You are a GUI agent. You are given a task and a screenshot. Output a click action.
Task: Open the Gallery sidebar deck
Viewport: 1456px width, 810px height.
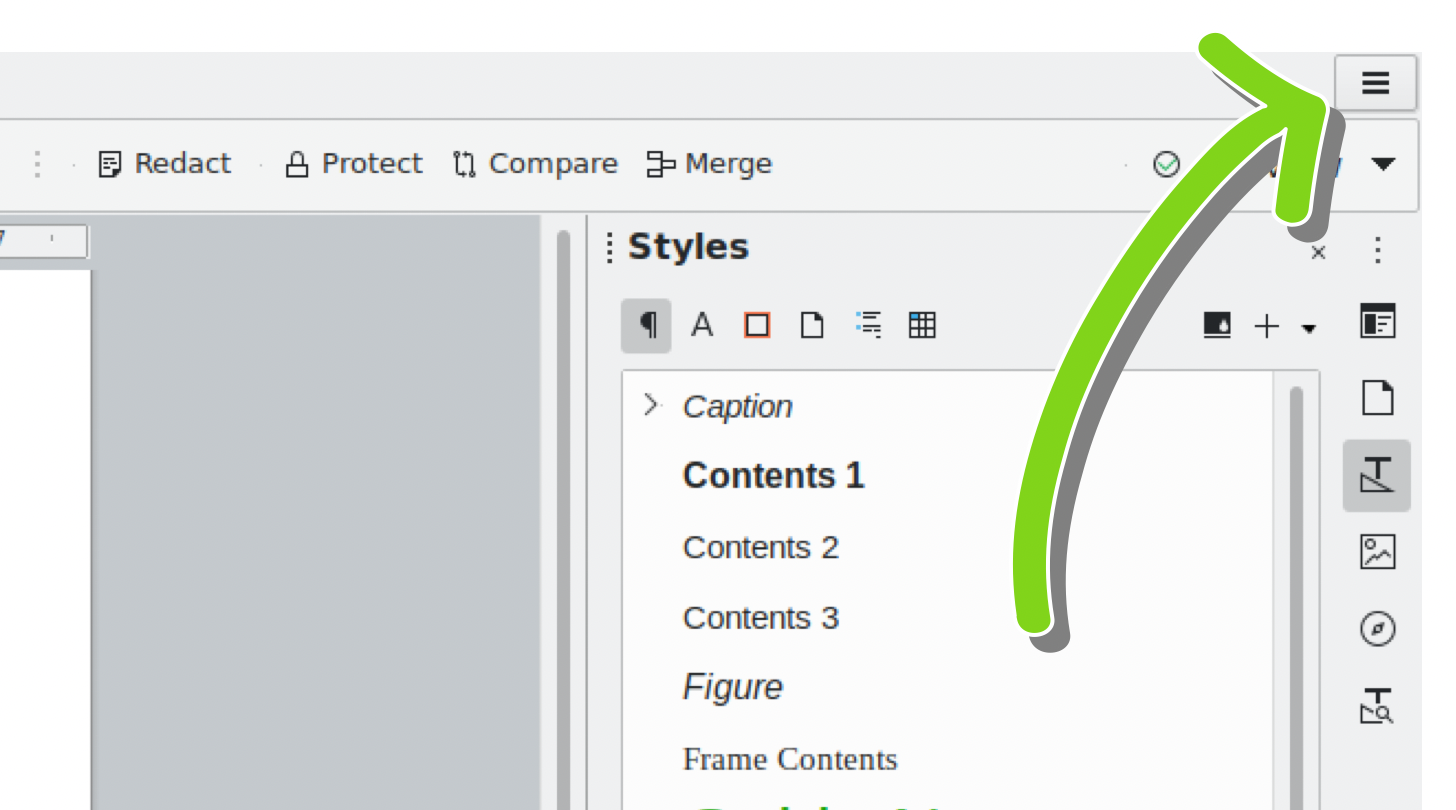1377,552
